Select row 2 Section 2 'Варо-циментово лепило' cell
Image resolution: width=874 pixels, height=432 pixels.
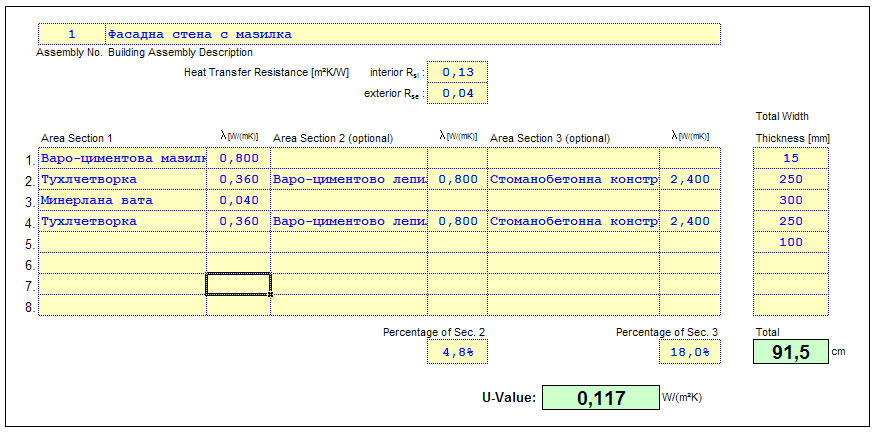tap(349, 180)
